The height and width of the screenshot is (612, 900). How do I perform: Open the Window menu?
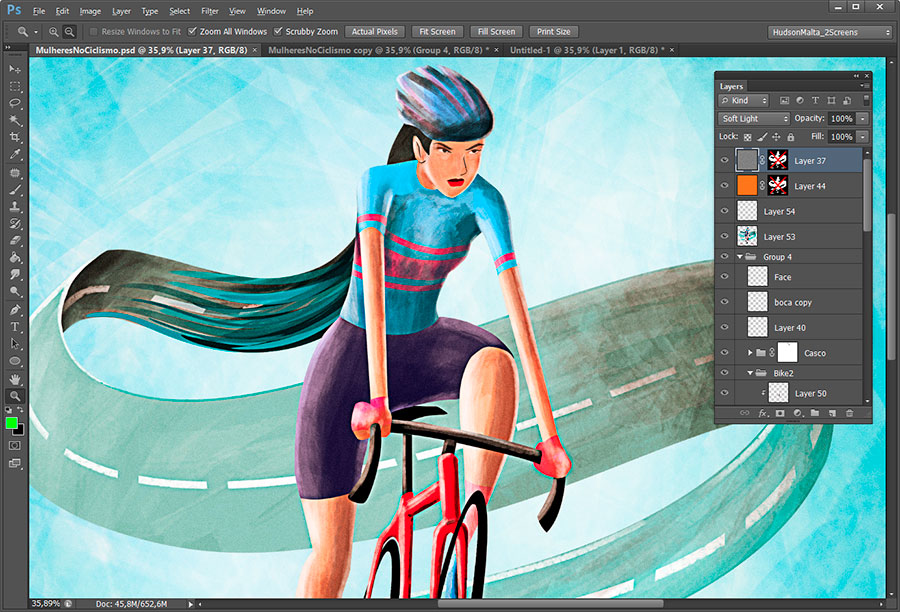[271, 11]
